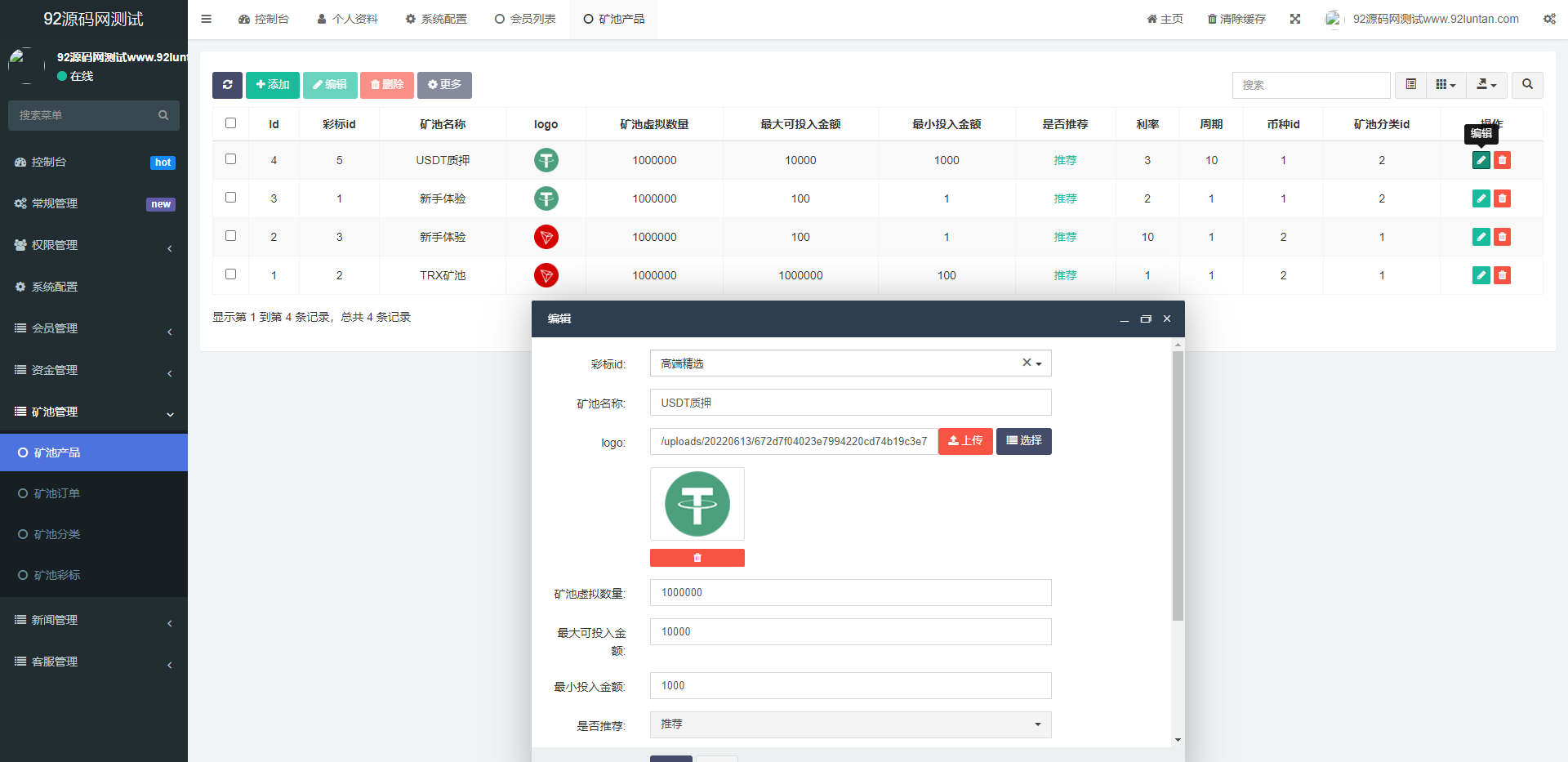Toggle table view list icon
The height and width of the screenshot is (762, 1568).
point(1410,85)
